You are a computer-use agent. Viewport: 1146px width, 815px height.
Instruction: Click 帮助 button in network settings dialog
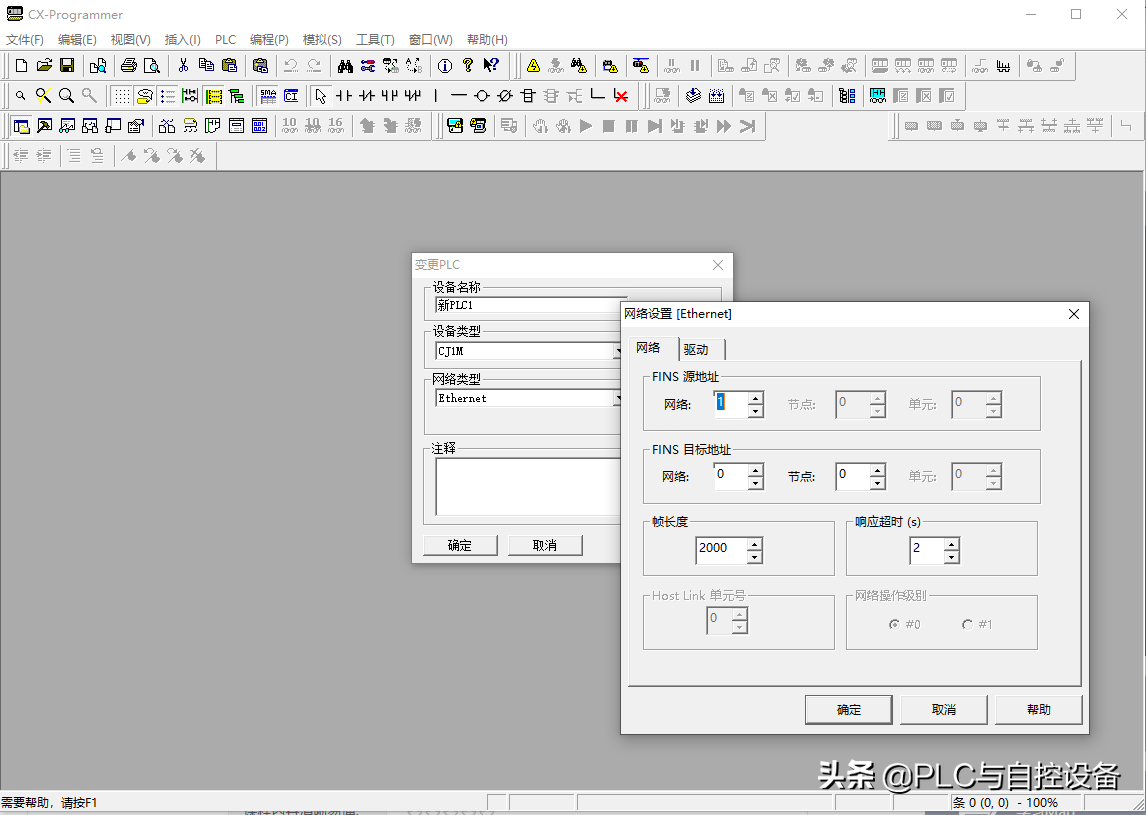click(x=1038, y=709)
